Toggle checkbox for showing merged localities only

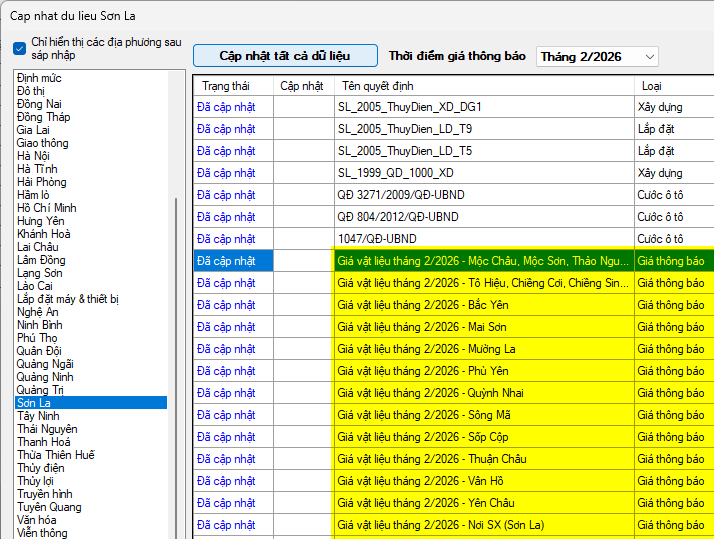[x=20, y=49]
